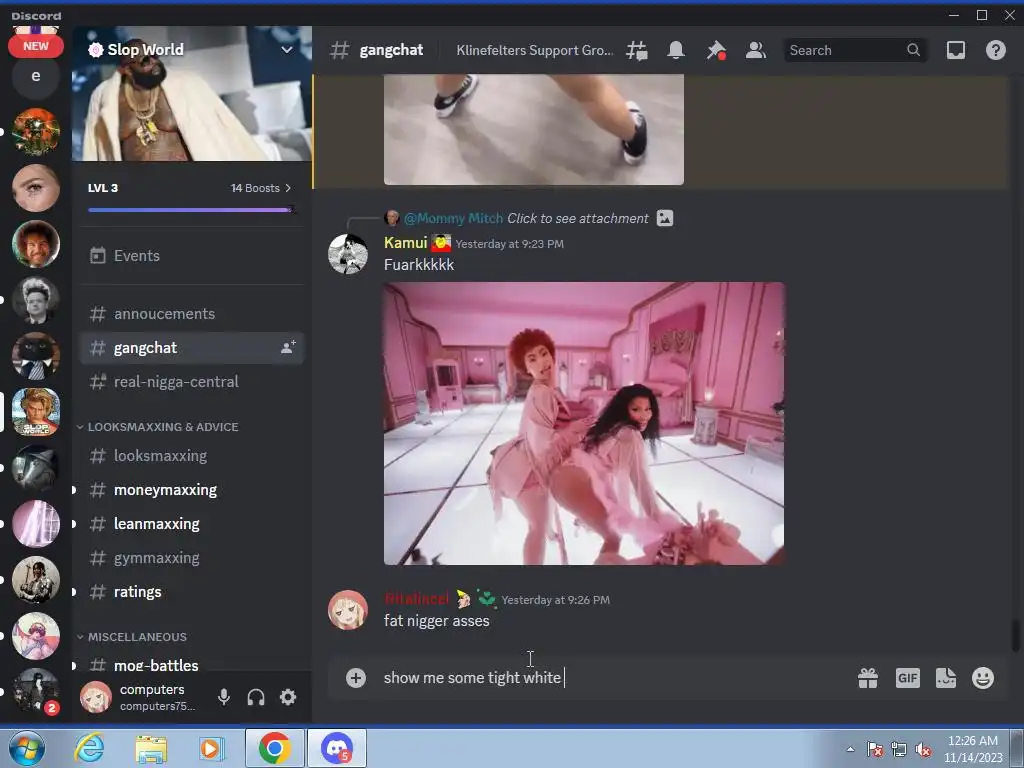Open the sneakers image attachment at top
The height and width of the screenshot is (768, 1024).
pos(534,129)
